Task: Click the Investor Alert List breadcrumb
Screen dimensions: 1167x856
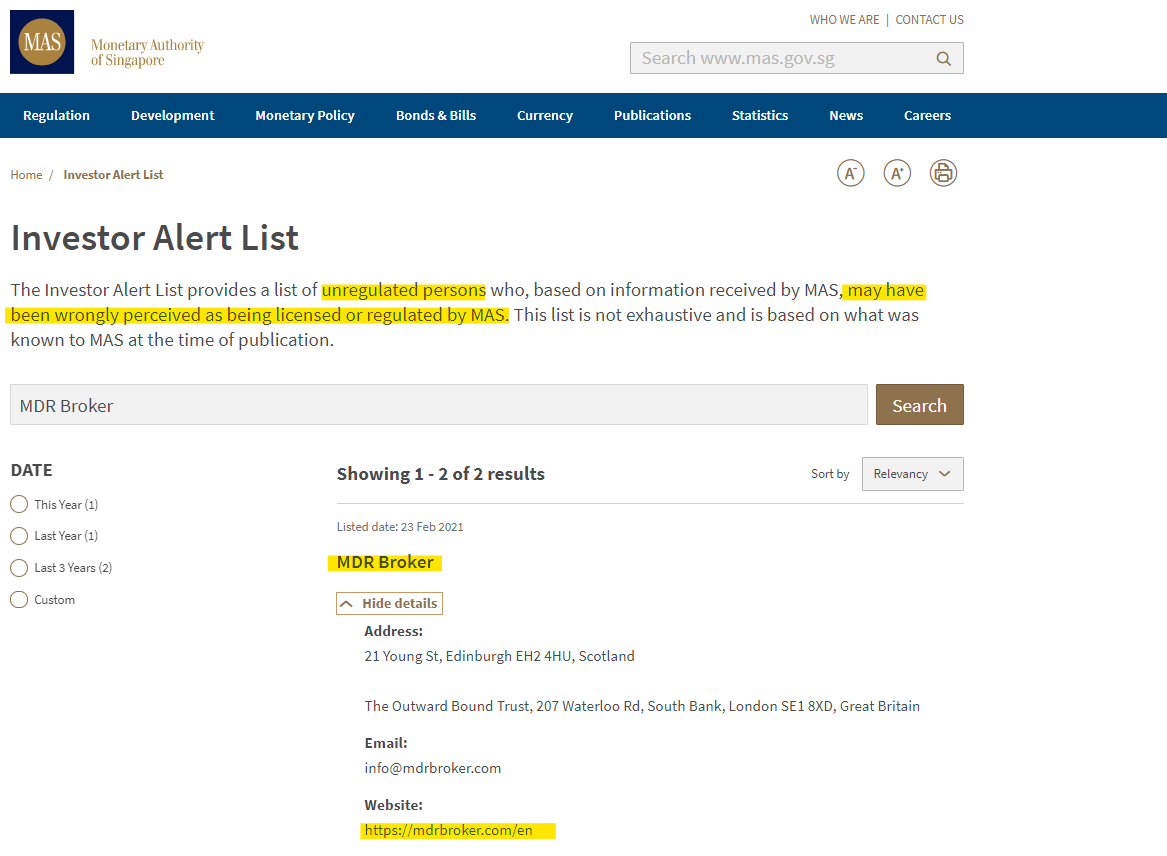Action: [113, 175]
